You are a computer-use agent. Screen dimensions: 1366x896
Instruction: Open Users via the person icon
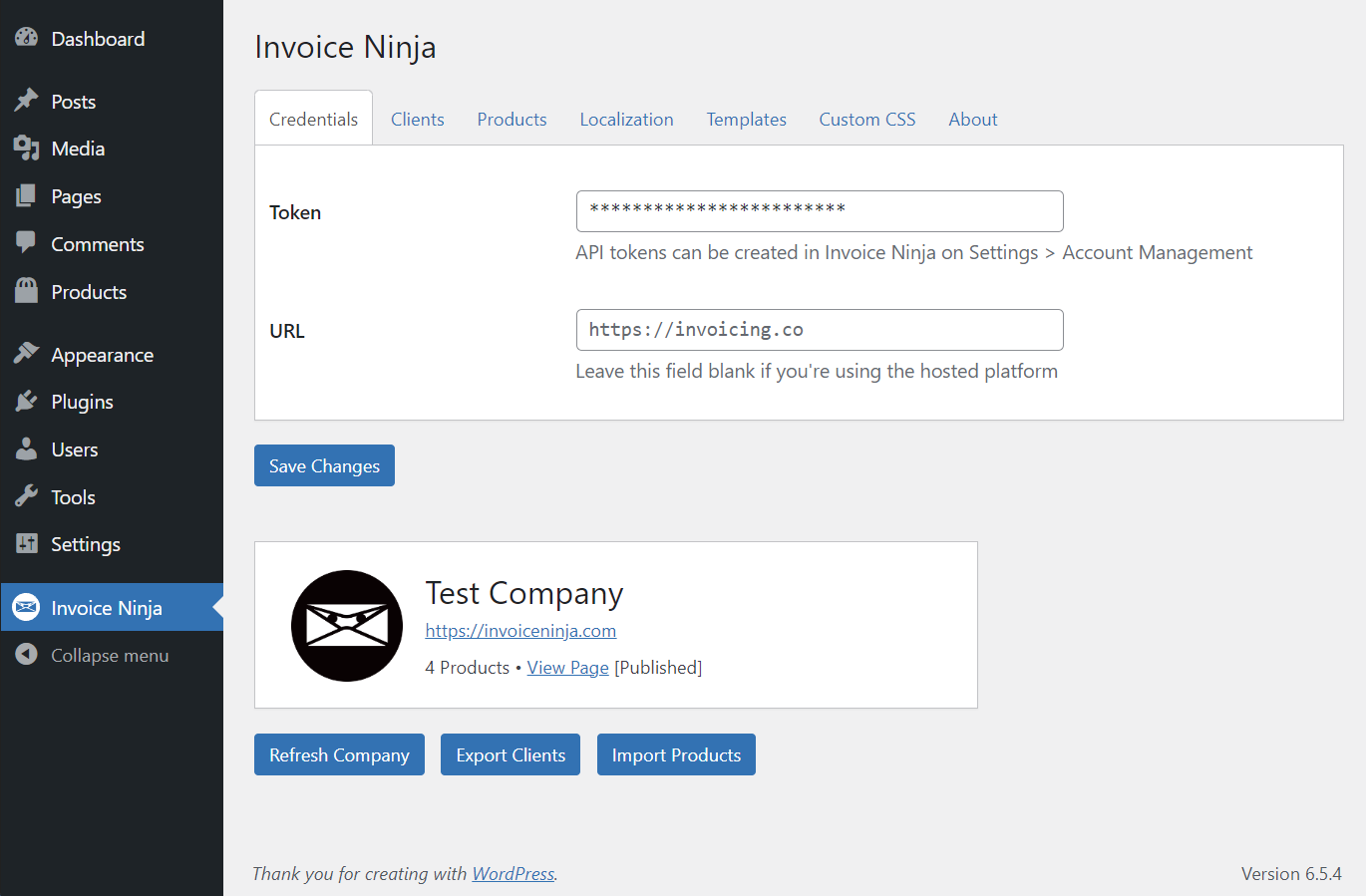point(26,449)
